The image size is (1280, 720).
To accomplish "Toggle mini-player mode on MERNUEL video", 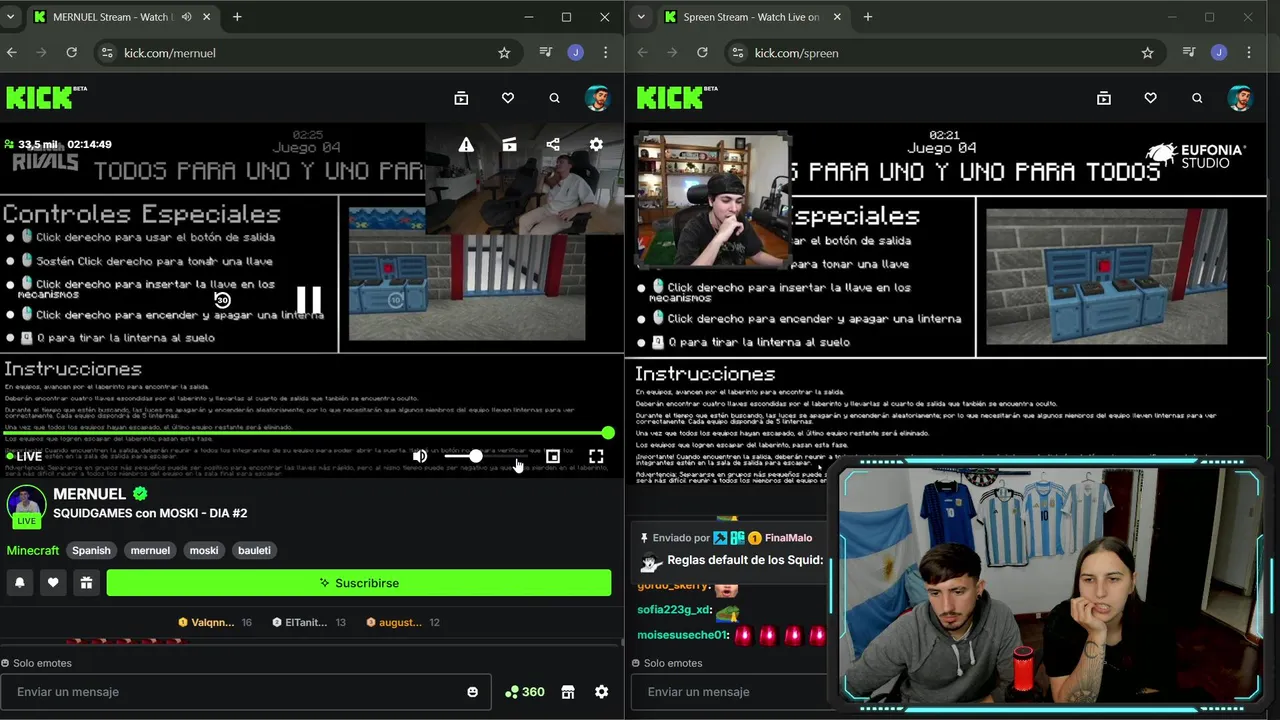I will click(552, 456).
